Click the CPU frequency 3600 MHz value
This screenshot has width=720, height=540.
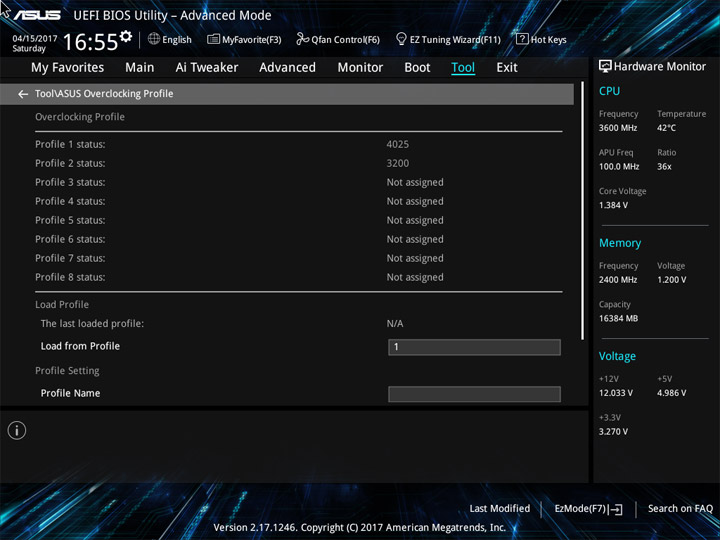618,128
